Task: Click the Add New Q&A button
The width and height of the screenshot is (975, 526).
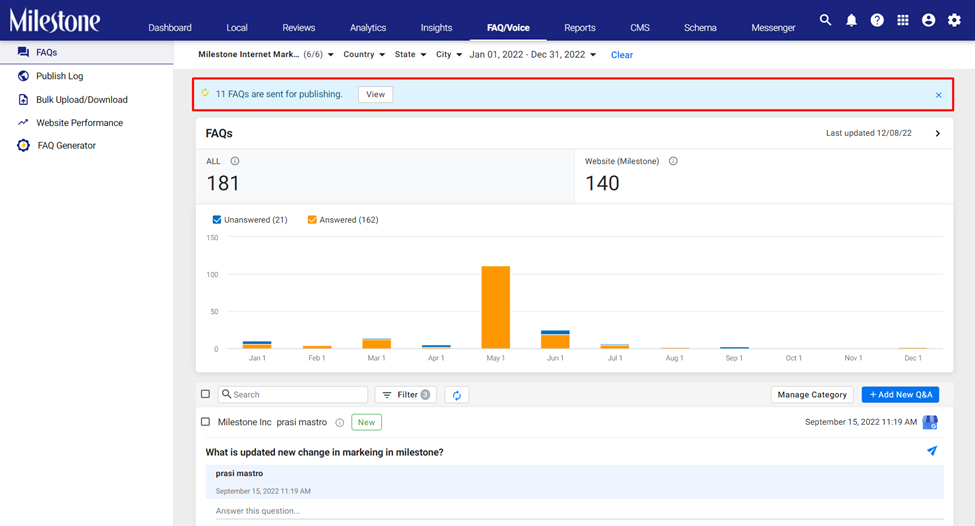Action: click(x=900, y=395)
